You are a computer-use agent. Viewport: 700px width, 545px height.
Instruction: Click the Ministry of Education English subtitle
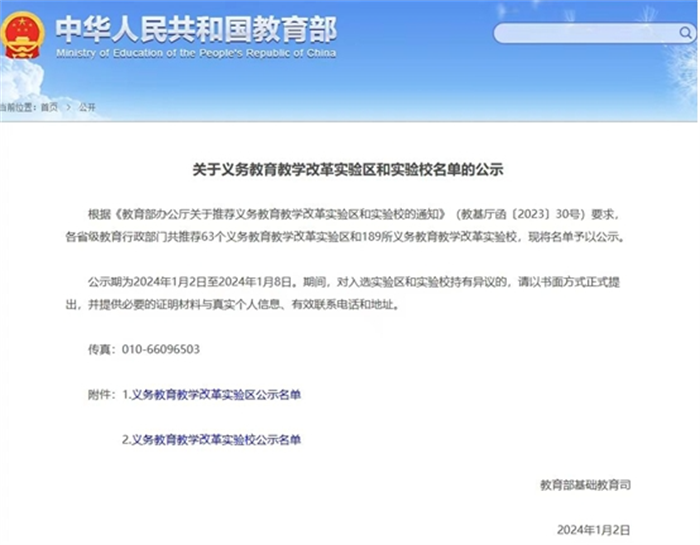[196, 54]
